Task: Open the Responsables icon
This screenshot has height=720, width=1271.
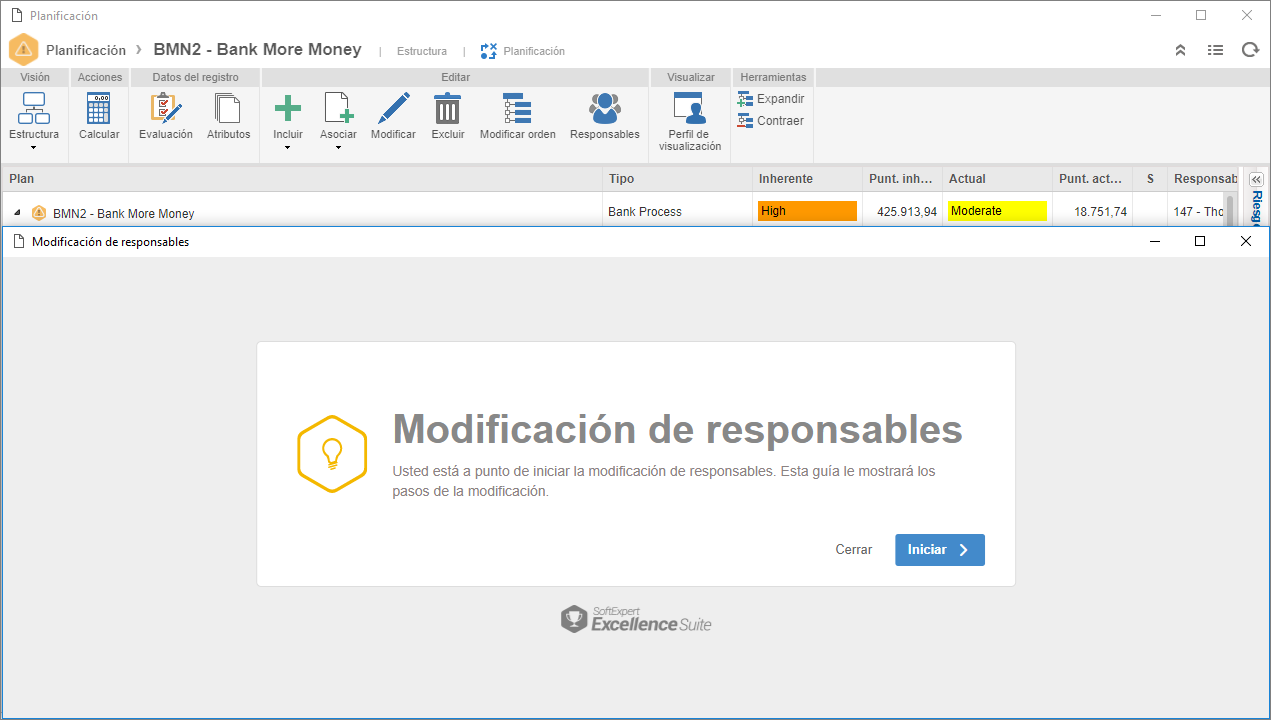Action: pyautogui.click(x=604, y=108)
